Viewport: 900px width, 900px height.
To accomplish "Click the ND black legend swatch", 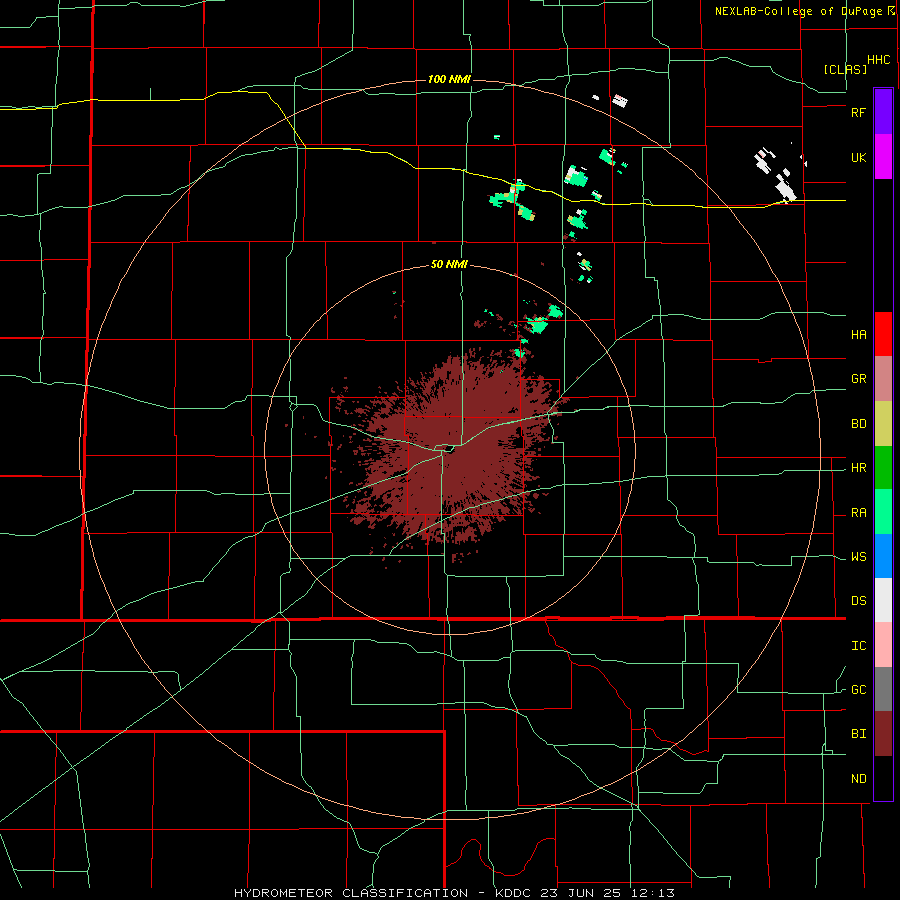I will 883,778.
